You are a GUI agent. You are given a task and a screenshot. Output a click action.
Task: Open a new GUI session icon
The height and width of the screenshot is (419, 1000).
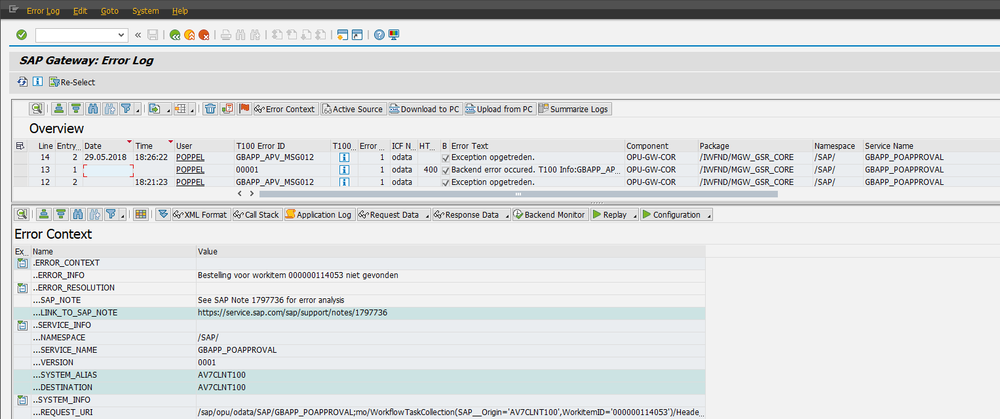point(343,35)
